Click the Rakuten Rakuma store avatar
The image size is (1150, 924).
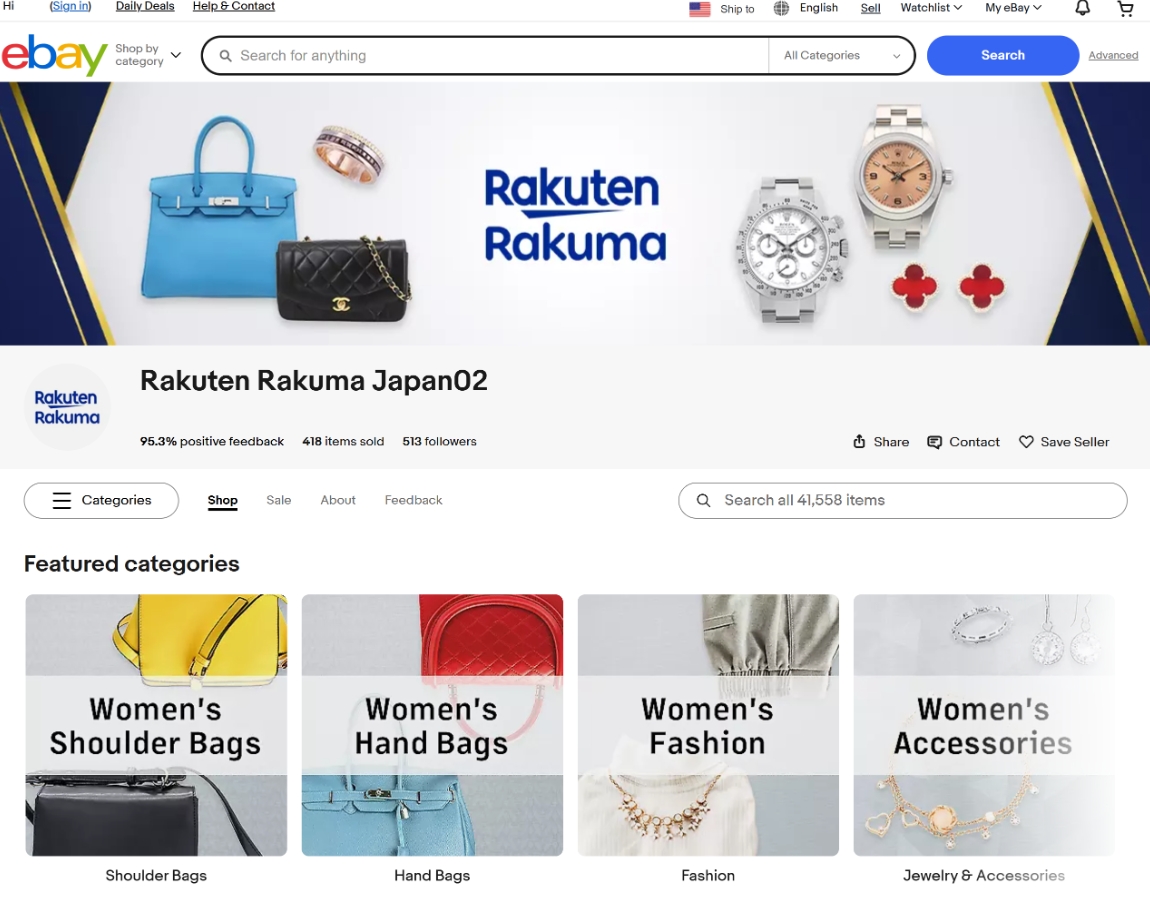pyautogui.click(x=67, y=407)
